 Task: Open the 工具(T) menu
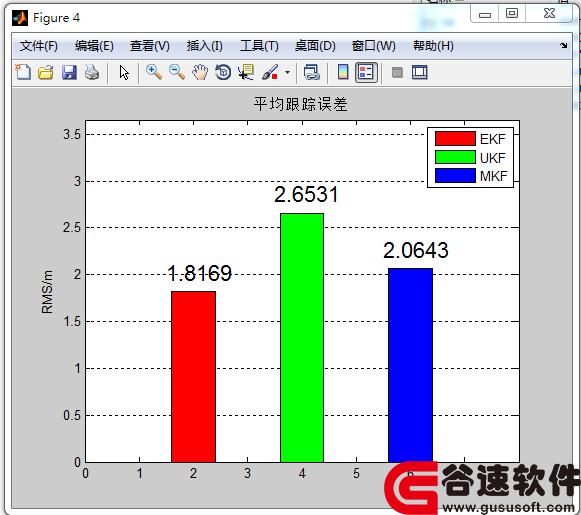(259, 46)
